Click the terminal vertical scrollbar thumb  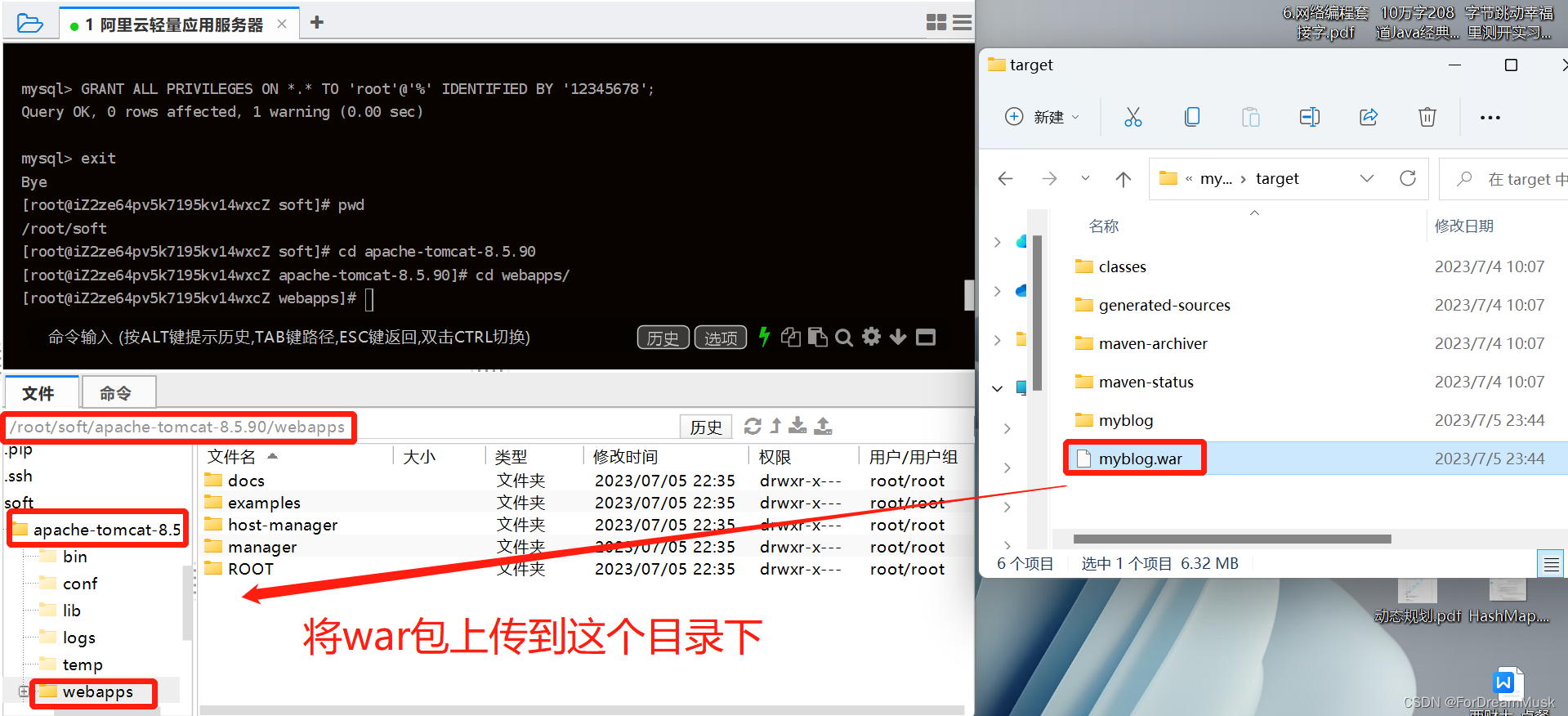[x=969, y=295]
